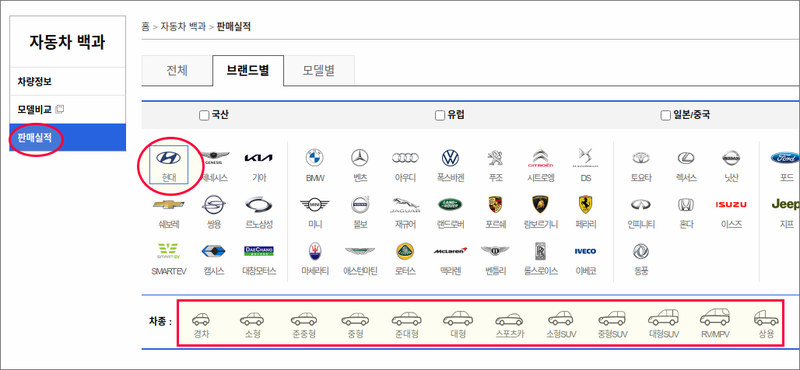Viewport: 800px width, 370px height.
Task: Select the Volvo (볼보) logo
Action: click(x=360, y=205)
